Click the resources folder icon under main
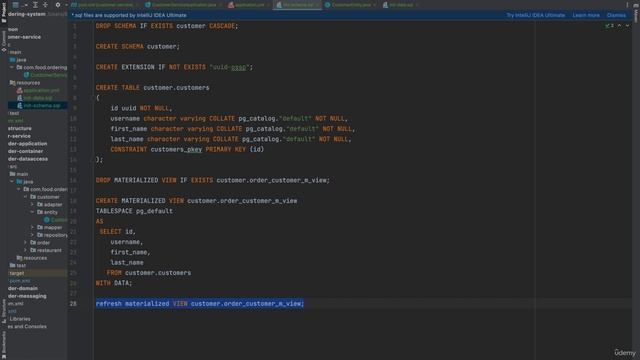 tap(13, 82)
